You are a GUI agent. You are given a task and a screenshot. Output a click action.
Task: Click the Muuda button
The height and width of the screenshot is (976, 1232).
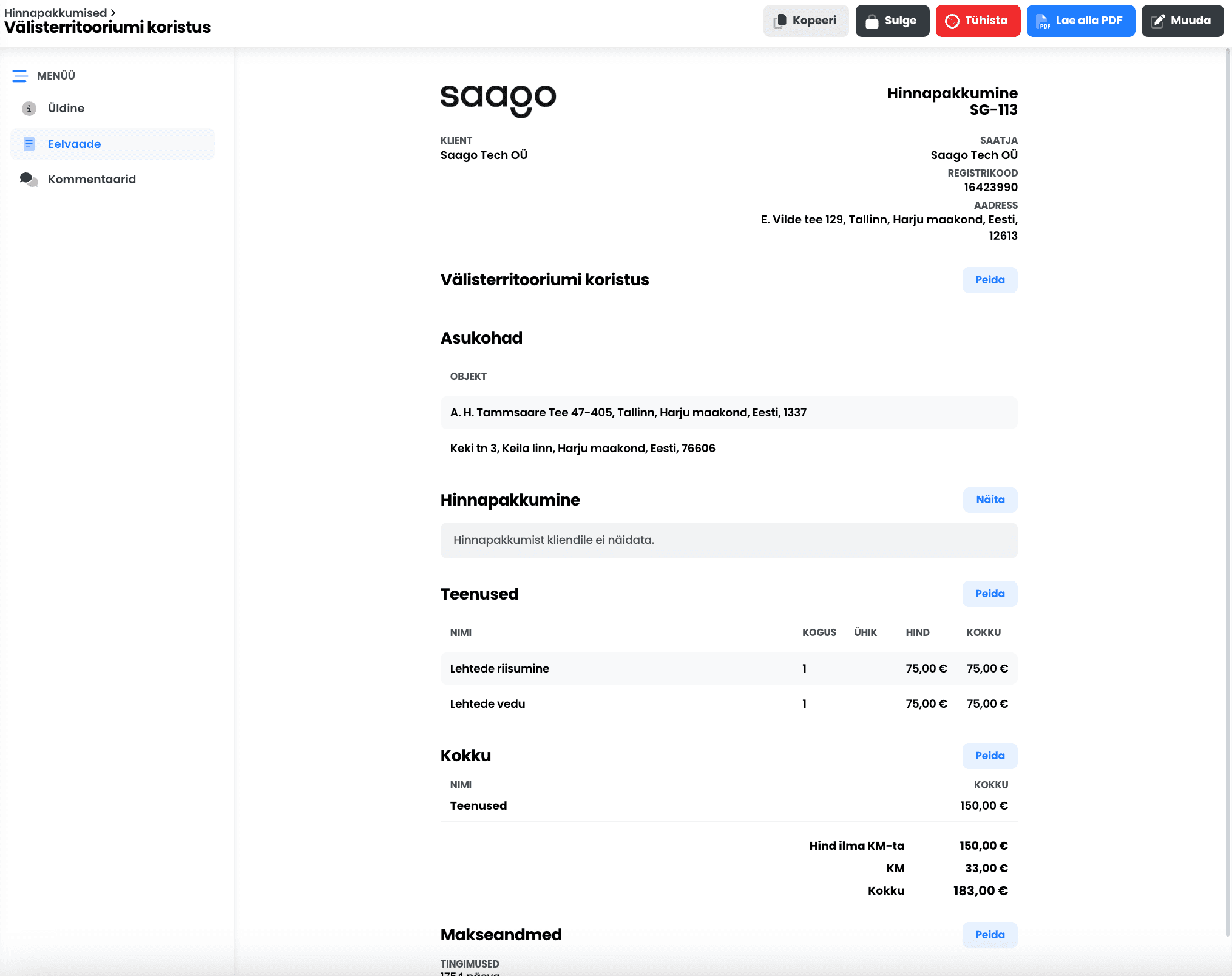pos(1182,21)
